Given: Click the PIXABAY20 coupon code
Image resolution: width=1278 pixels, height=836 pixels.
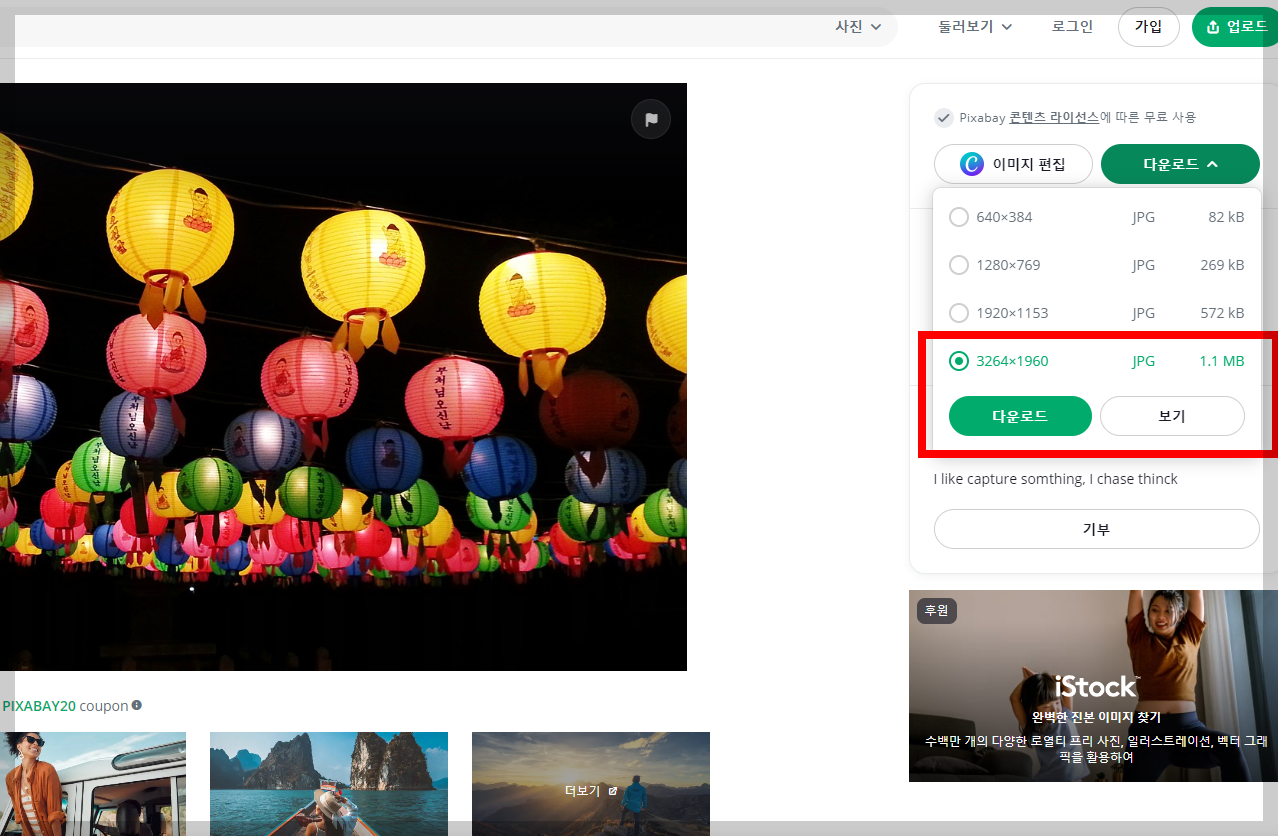Looking at the screenshot, I should point(39,706).
